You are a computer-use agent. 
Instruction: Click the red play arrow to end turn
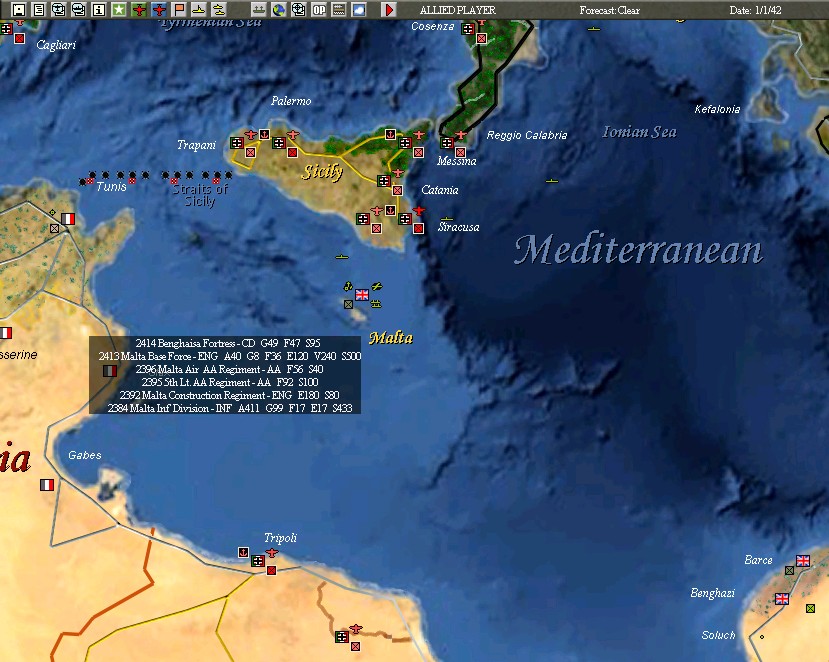(x=389, y=10)
